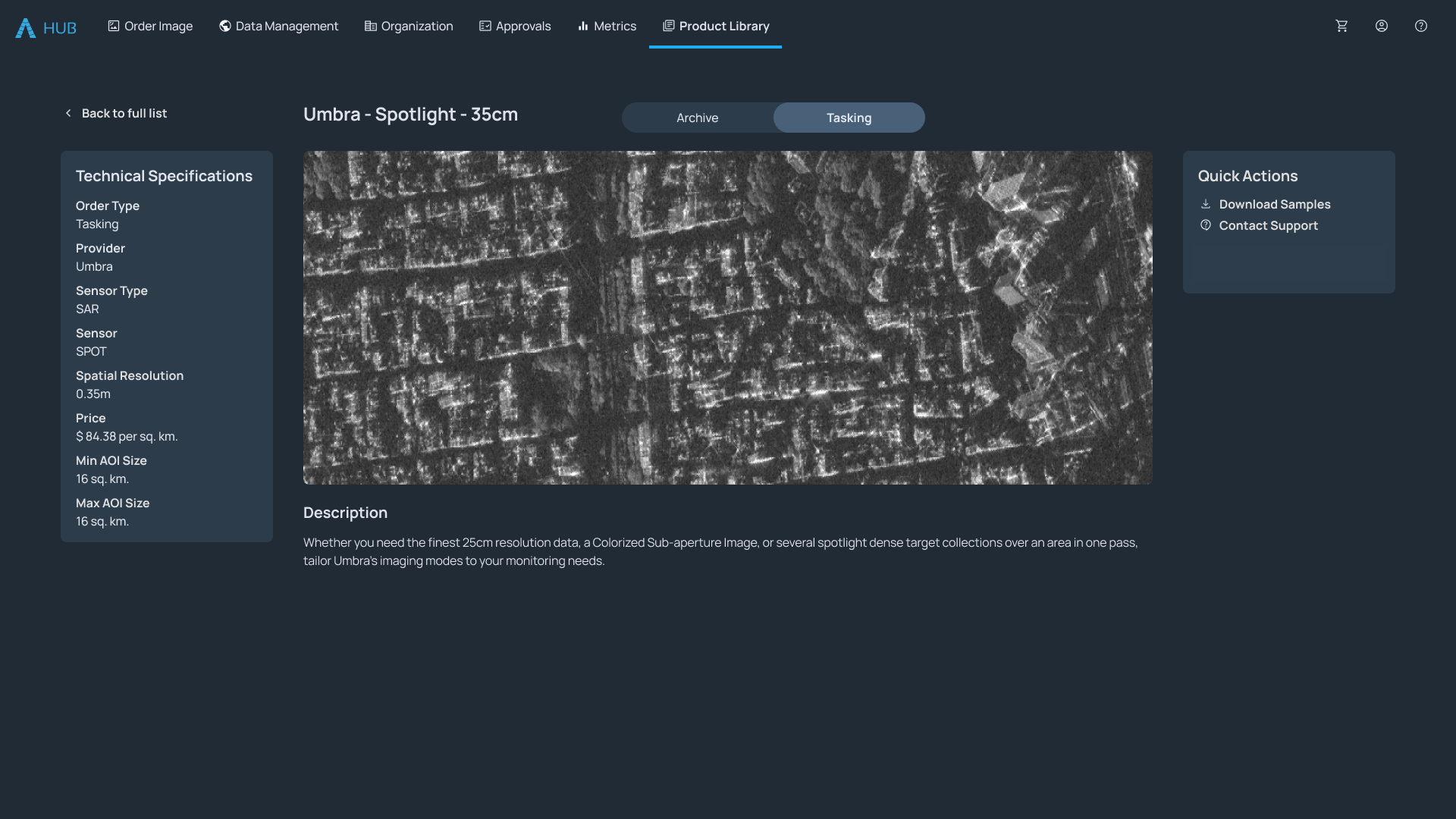This screenshot has width=1456, height=819.
Task: Click the help question mark icon
Action: pyautogui.click(x=1420, y=26)
